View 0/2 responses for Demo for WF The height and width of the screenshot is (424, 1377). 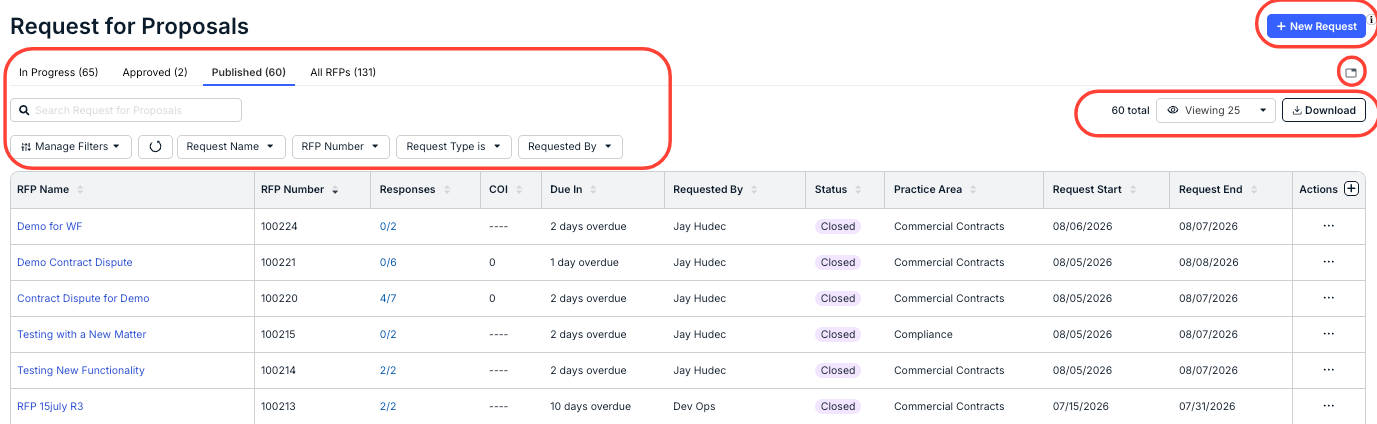(388, 226)
